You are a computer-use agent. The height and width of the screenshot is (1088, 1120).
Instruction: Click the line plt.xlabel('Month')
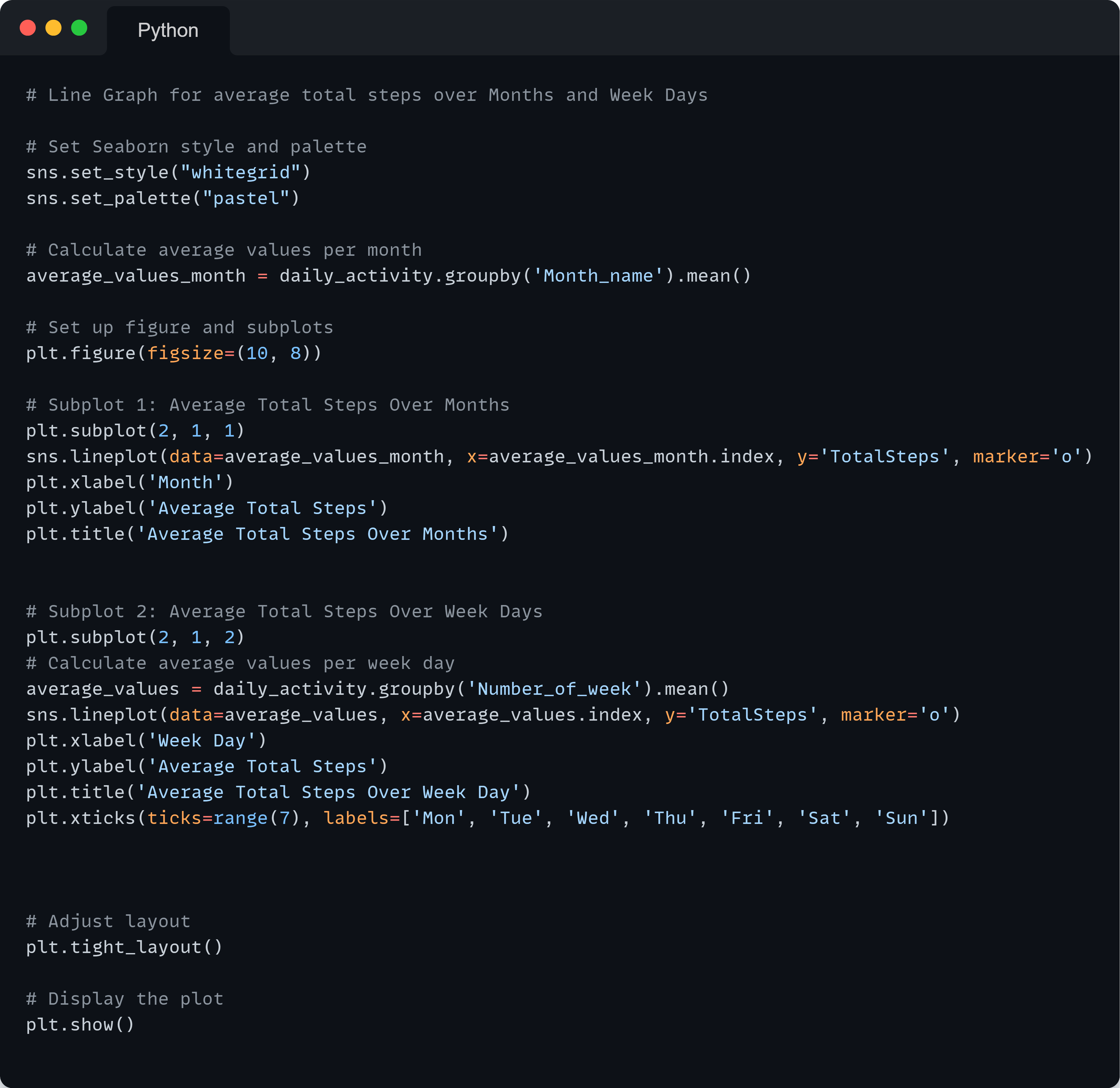tap(130, 482)
